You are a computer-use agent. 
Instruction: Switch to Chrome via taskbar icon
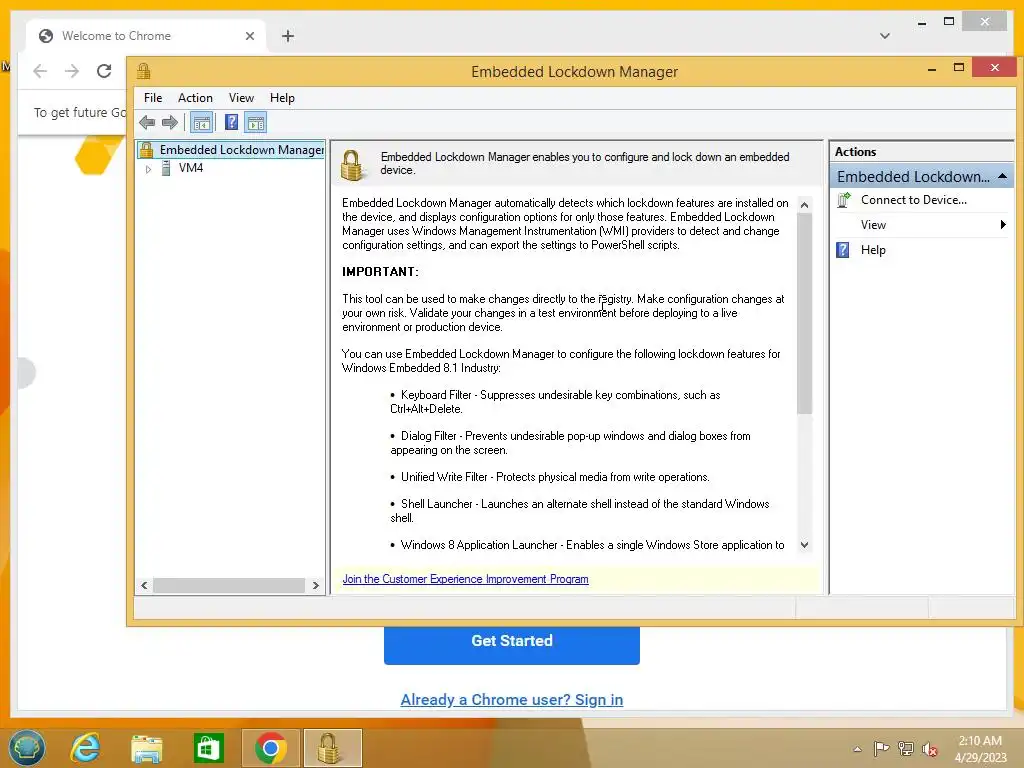(x=271, y=748)
